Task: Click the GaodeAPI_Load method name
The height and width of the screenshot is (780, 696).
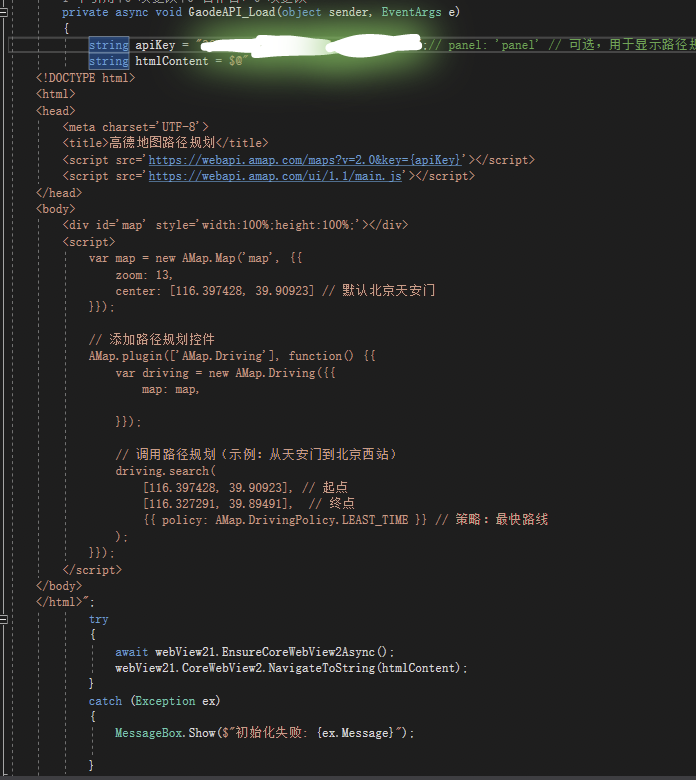Action: pyautogui.click(x=231, y=12)
